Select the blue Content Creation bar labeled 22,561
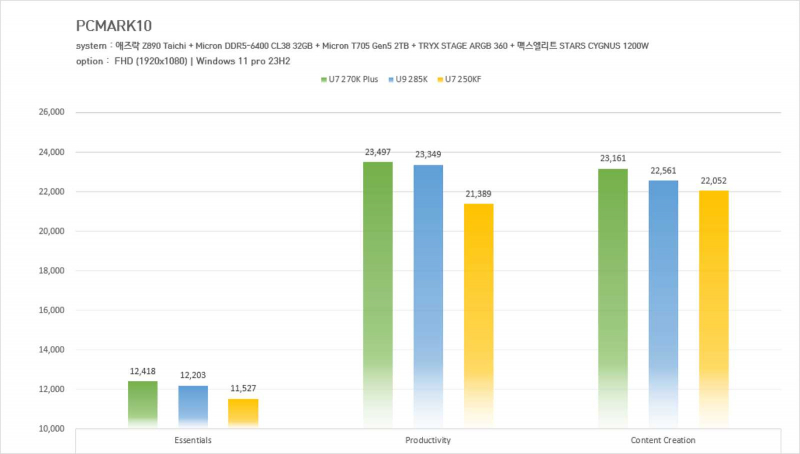The image size is (800, 454). click(x=663, y=300)
